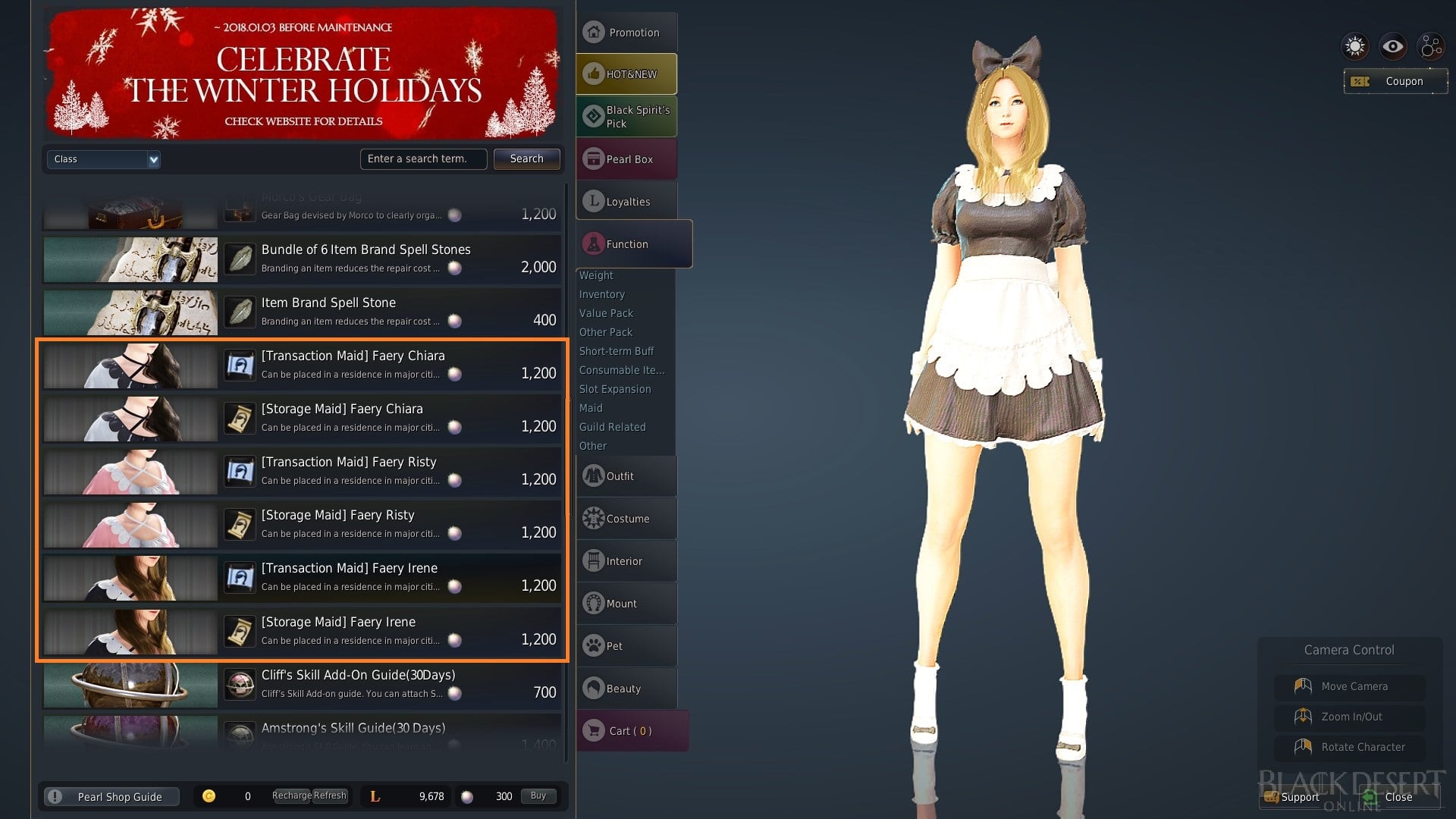
Task: Open Black Spirit's Pick
Action: [626, 115]
